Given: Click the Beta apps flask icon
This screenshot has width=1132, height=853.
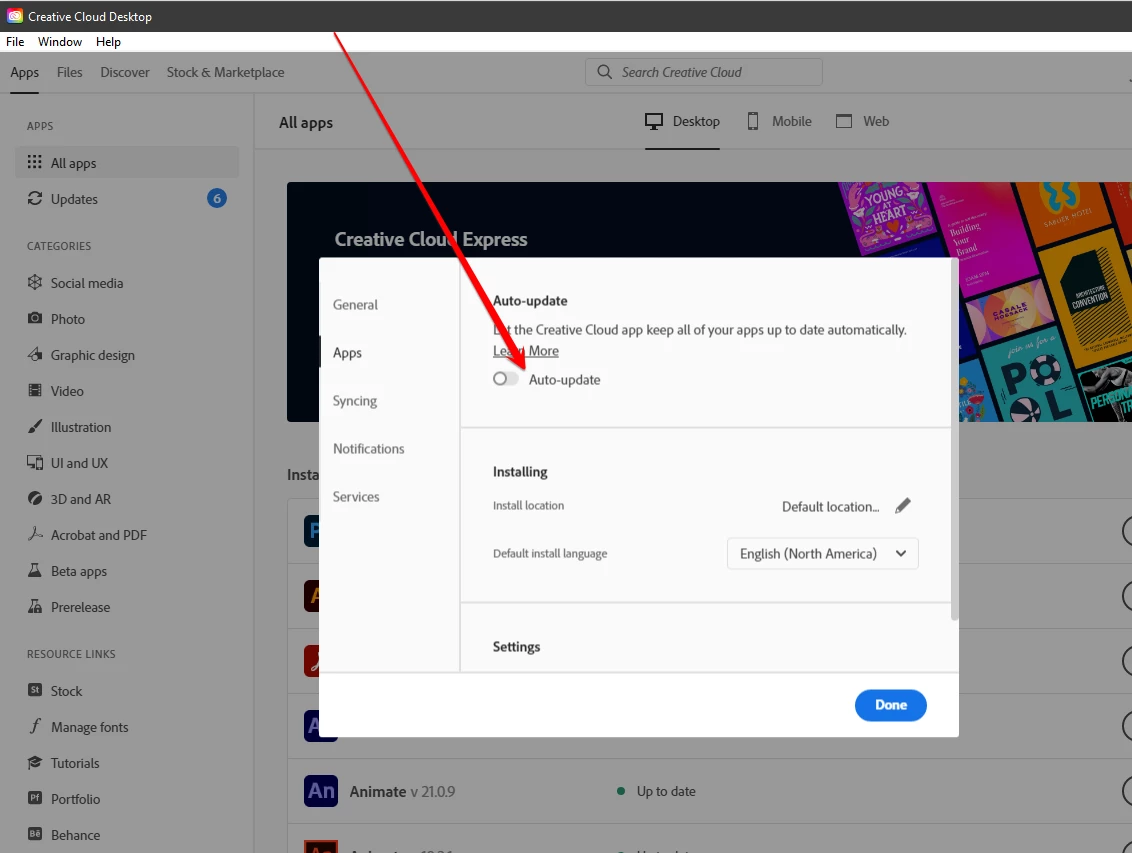Looking at the screenshot, I should pyautogui.click(x=34, y=570).
